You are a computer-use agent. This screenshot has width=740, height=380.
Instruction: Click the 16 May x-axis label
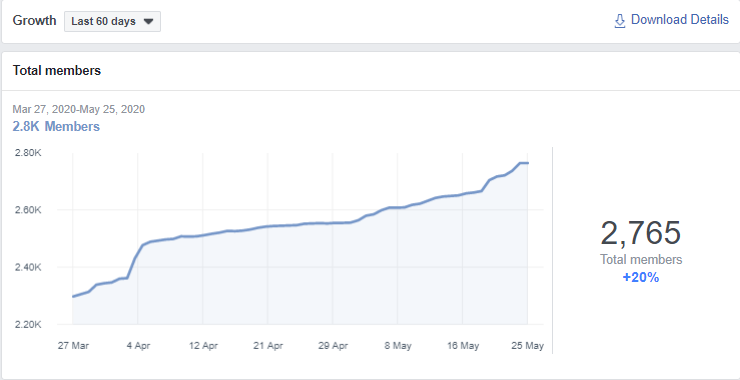coord(463,346)
